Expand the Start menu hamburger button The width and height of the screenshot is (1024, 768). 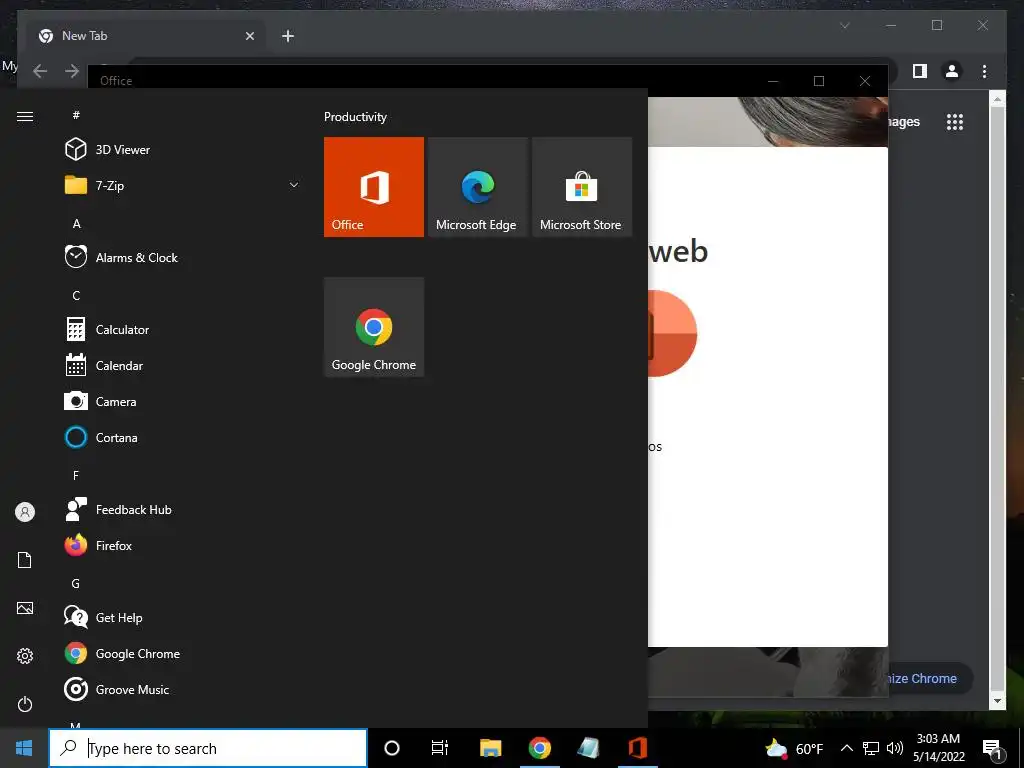(x=25, y=116)
